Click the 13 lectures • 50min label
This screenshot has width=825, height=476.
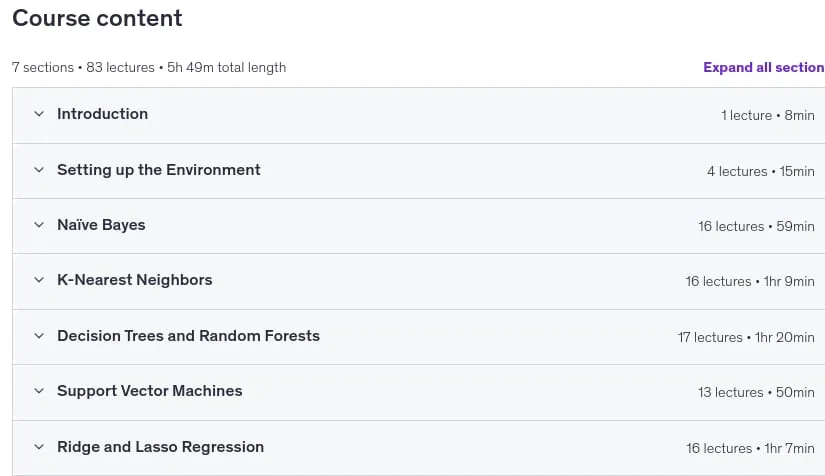[756, 392]
